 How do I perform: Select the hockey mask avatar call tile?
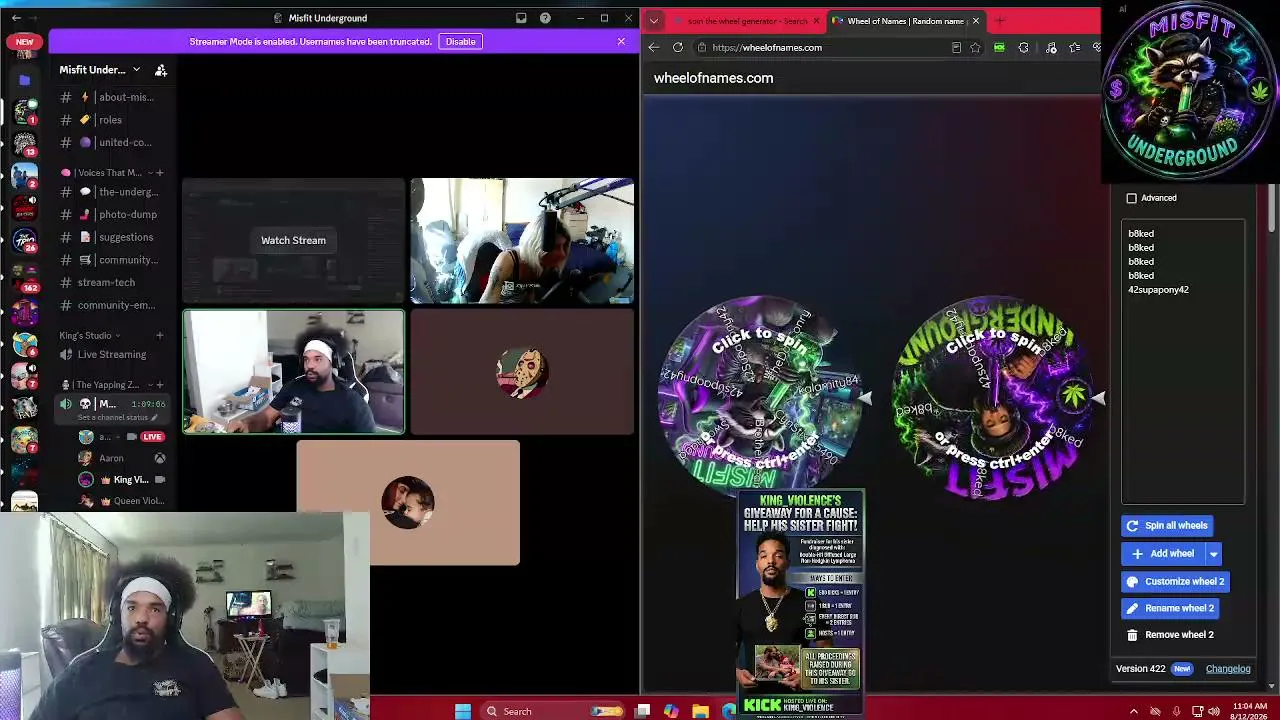pos(522,372)
